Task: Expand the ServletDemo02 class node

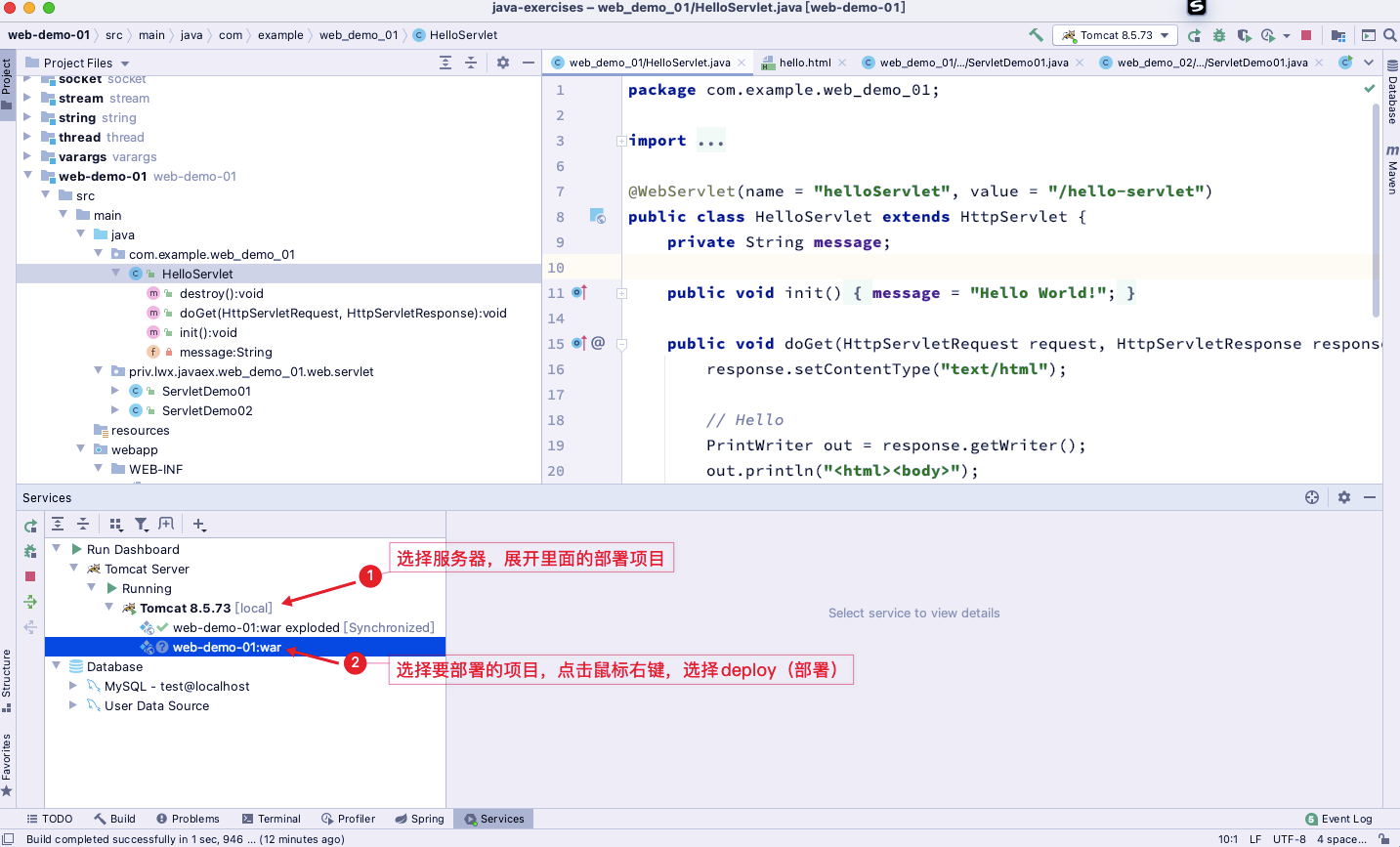Action: [x=116, y=410]
